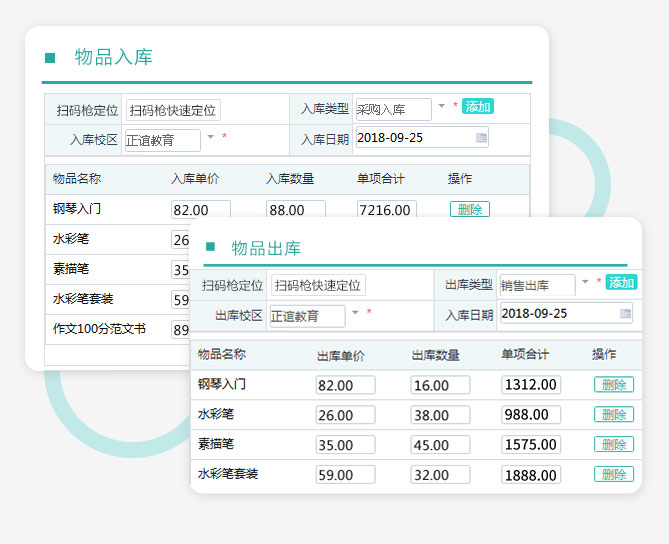Delete 水彩笔套装 row in 出库 table

(x=613, y=474)
